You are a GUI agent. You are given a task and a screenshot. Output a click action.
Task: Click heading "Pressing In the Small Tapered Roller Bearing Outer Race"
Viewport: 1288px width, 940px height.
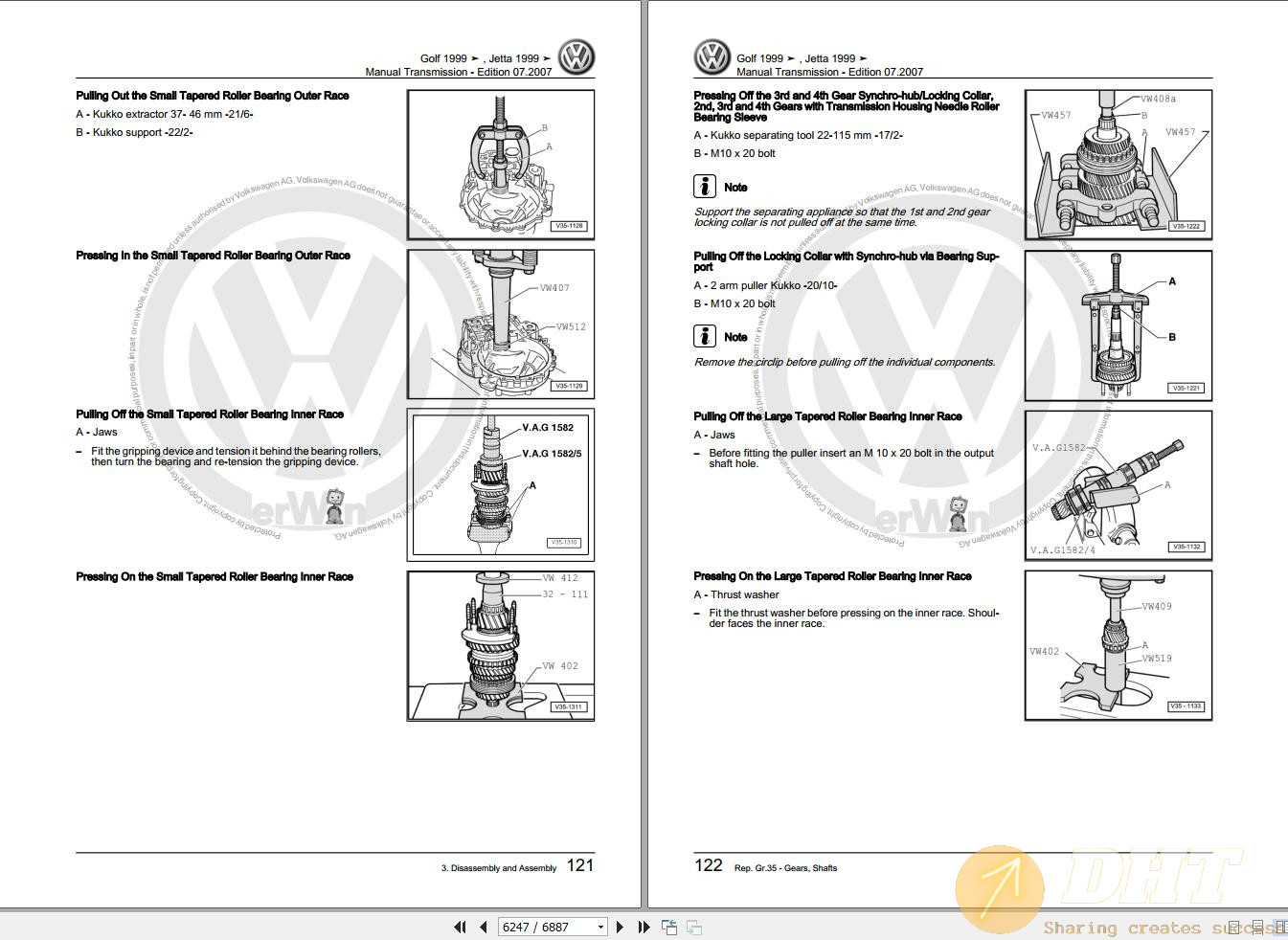(213, 256)
